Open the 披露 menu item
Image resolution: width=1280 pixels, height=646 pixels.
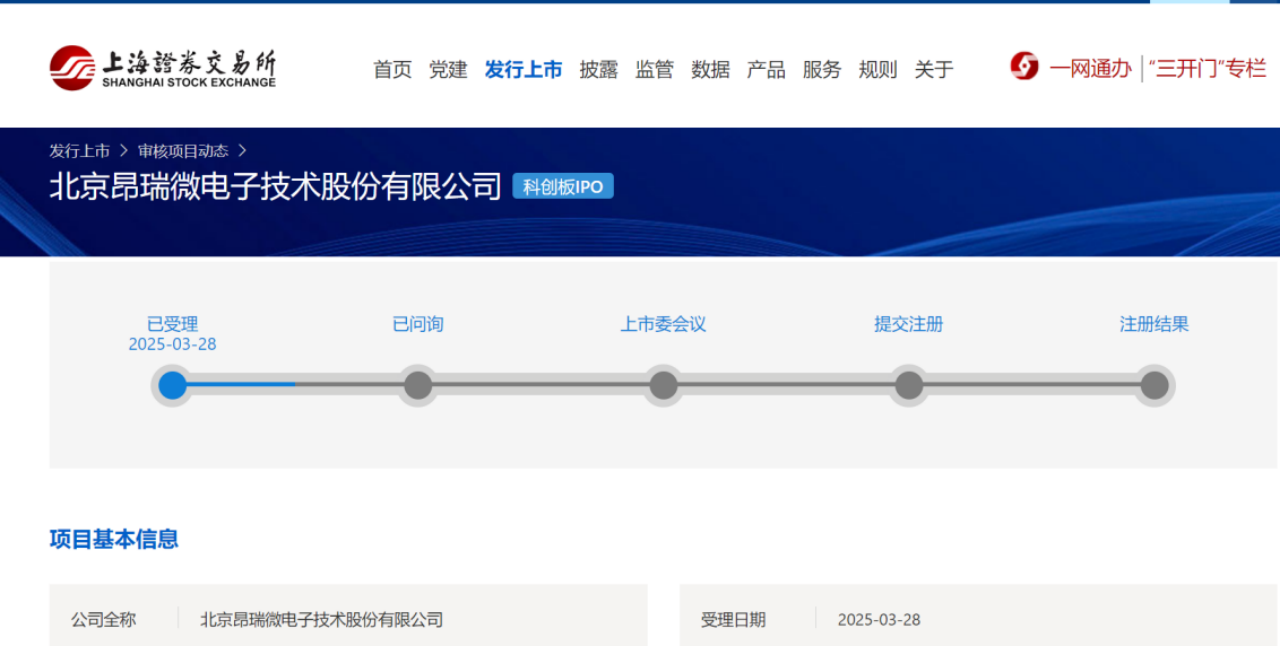pos(599,69)
